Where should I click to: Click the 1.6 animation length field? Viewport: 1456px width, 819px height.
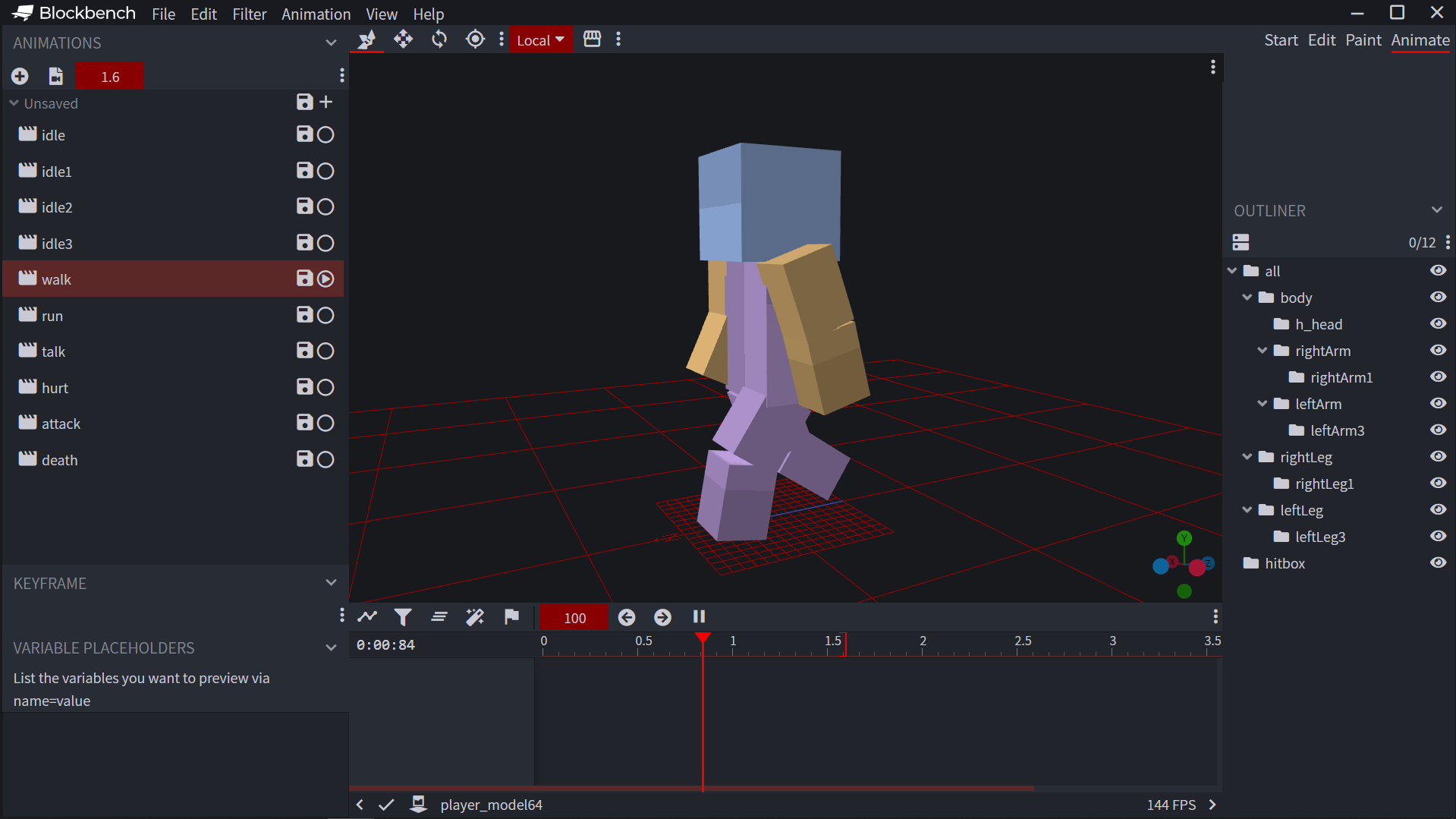tap(110, 77)
